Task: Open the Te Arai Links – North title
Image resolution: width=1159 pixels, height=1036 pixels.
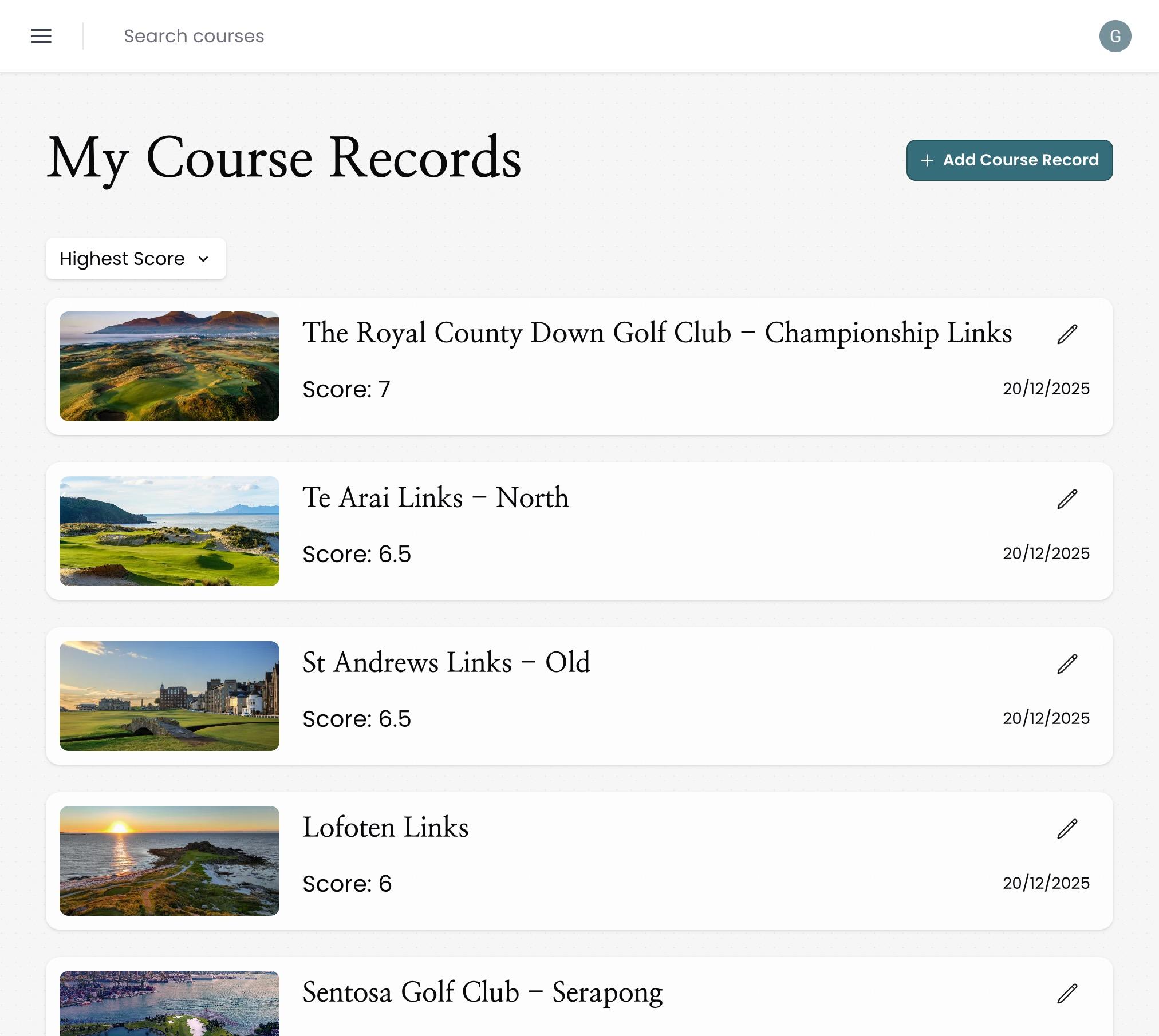Action: coord(435,498)
